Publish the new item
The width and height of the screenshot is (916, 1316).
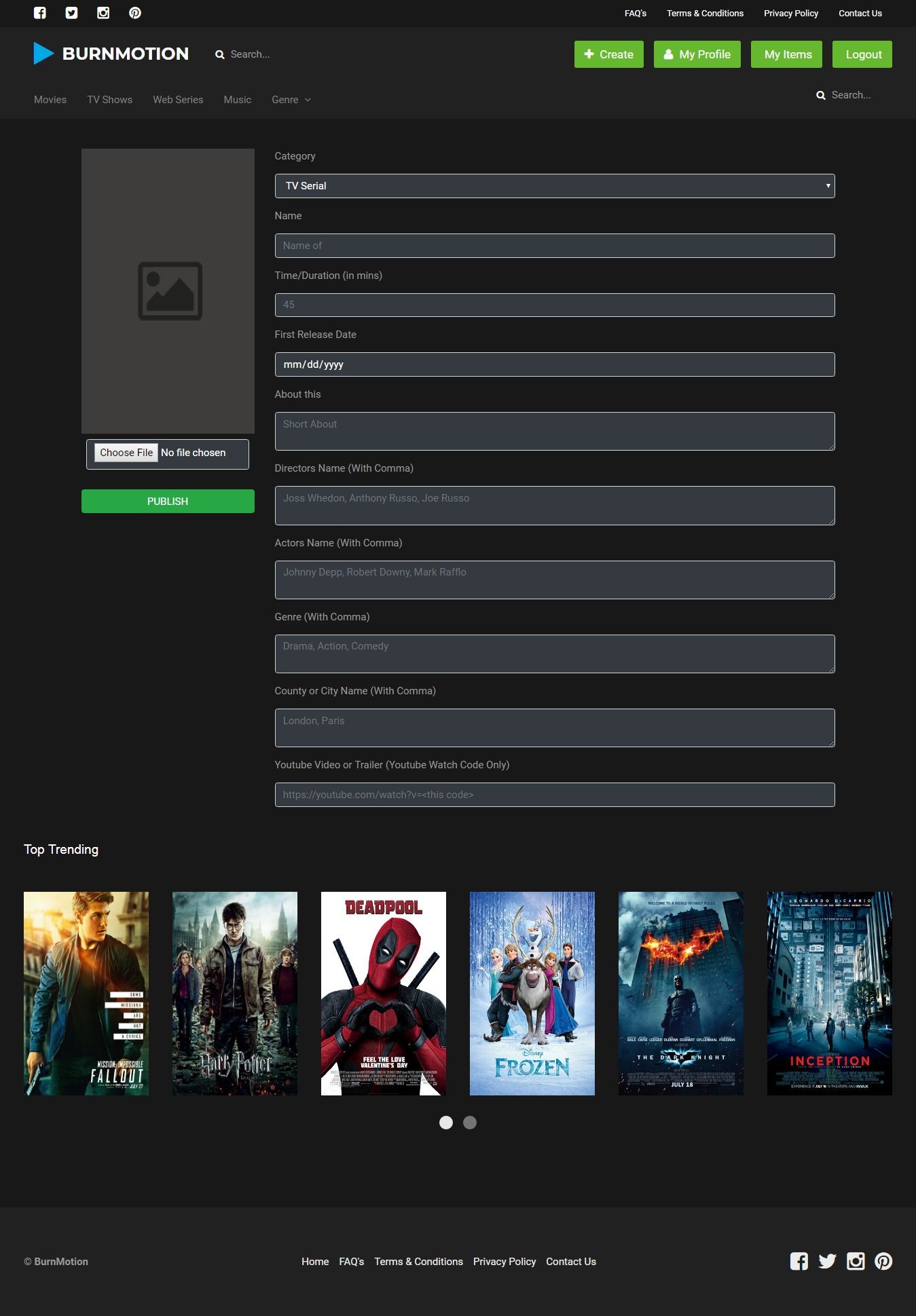click(168, 502)
